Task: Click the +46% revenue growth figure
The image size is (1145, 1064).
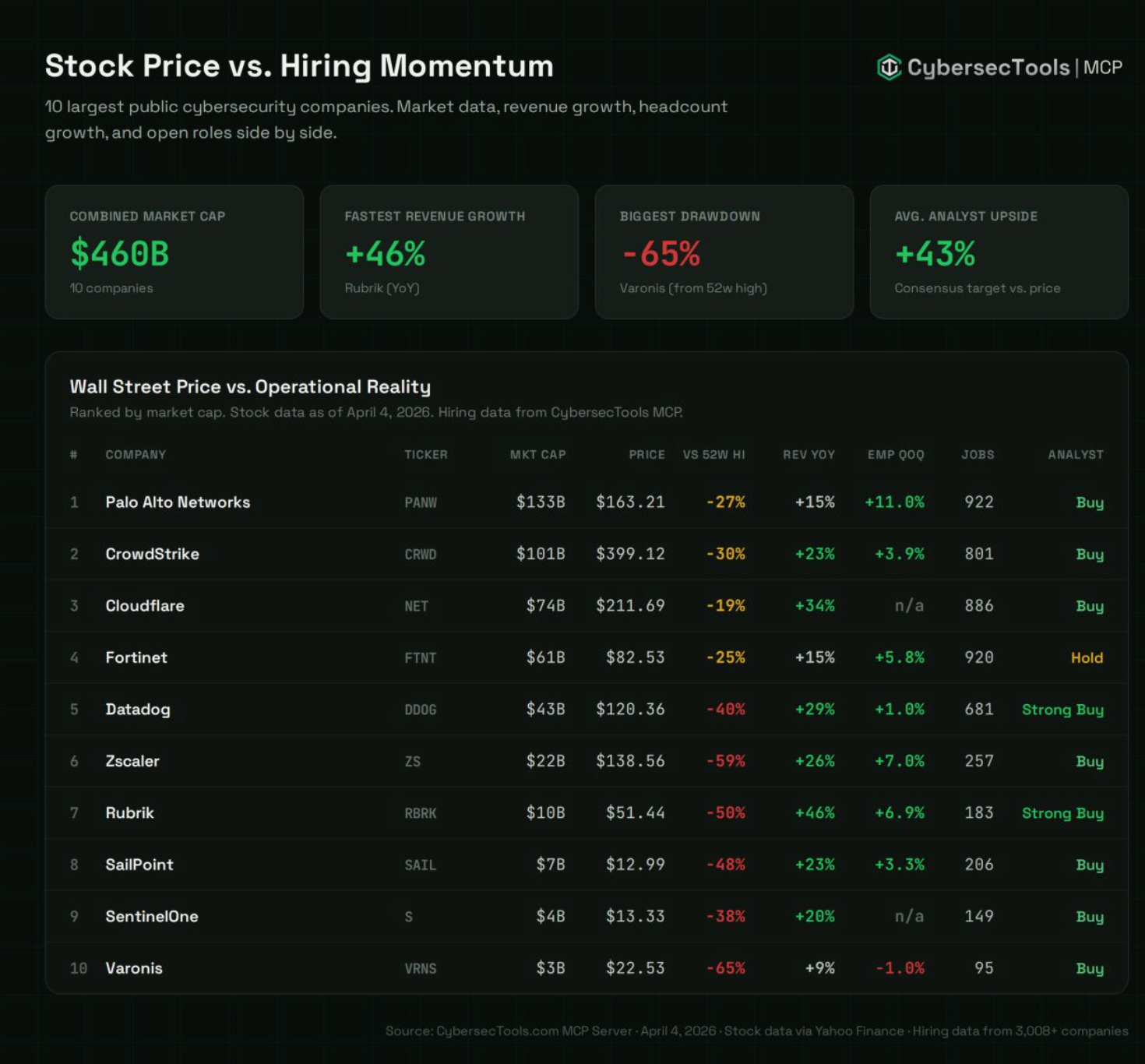Action: click(386, 253)
